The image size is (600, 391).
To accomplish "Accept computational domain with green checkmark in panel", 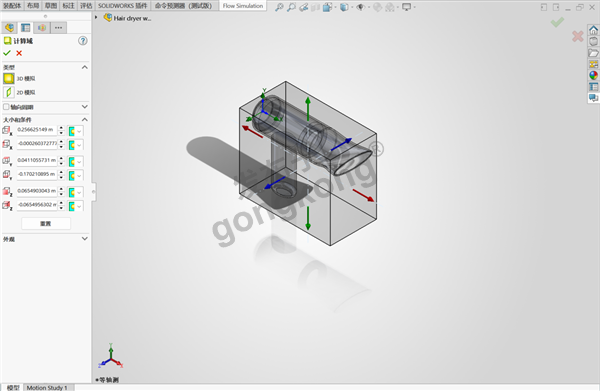I will click(7, 53).
